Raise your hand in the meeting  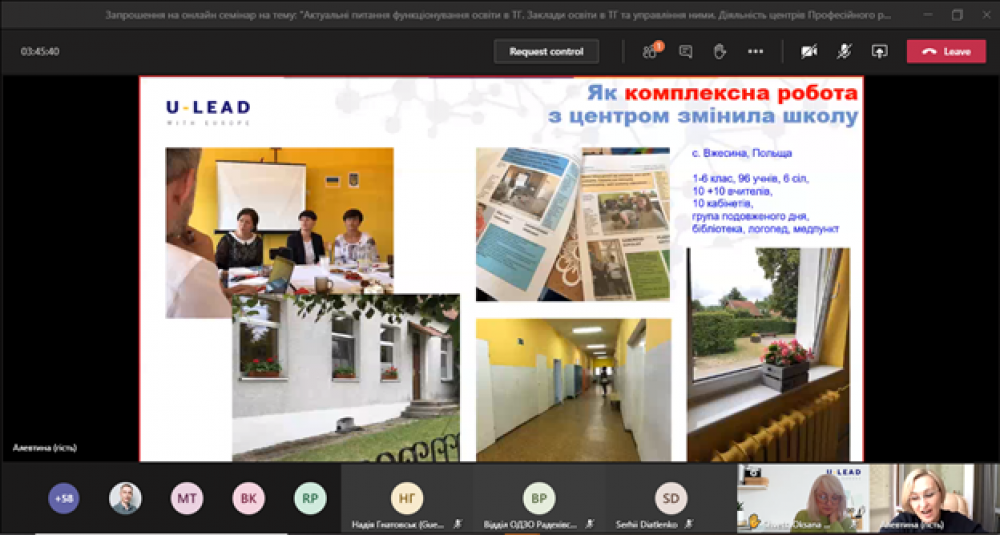point(719,51)
